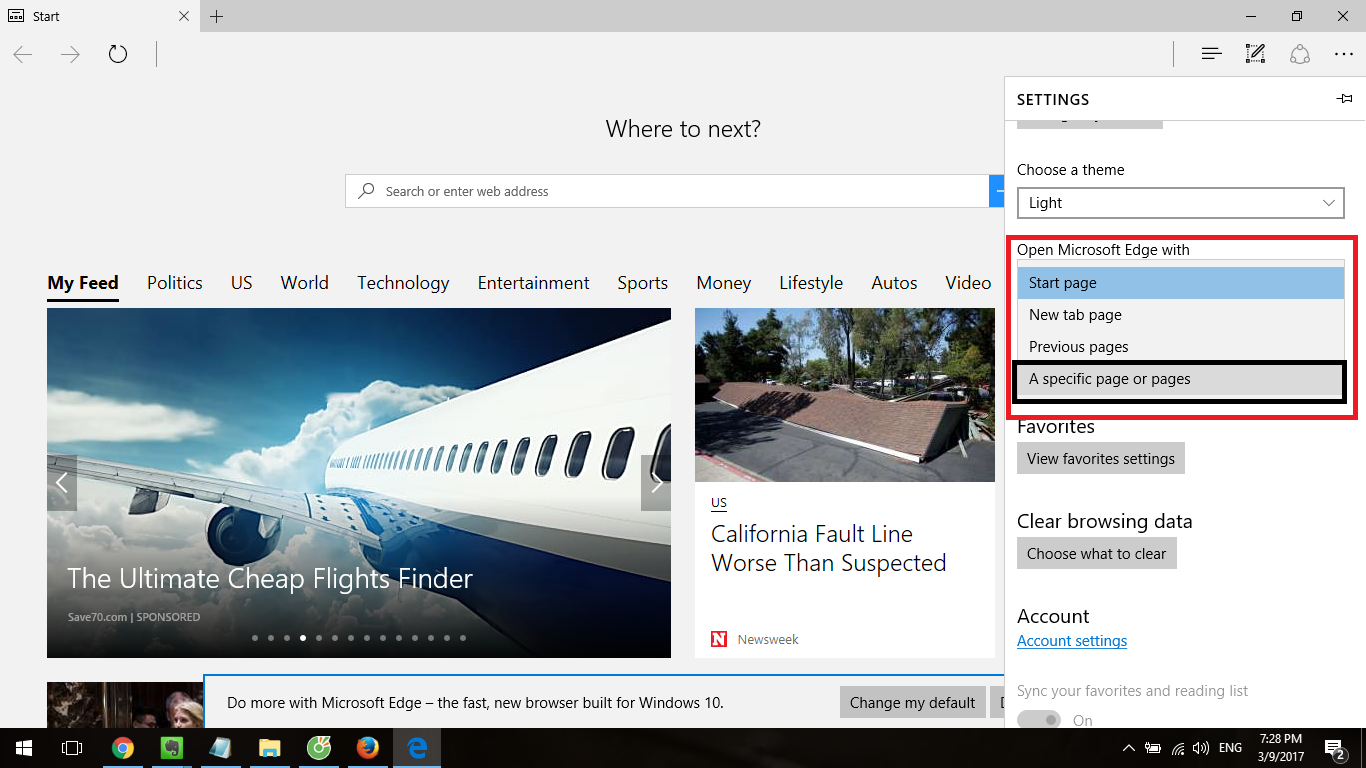Open the Politics feed tab
The height and width of the screenshot is (768, 1366).
point(175,283)
